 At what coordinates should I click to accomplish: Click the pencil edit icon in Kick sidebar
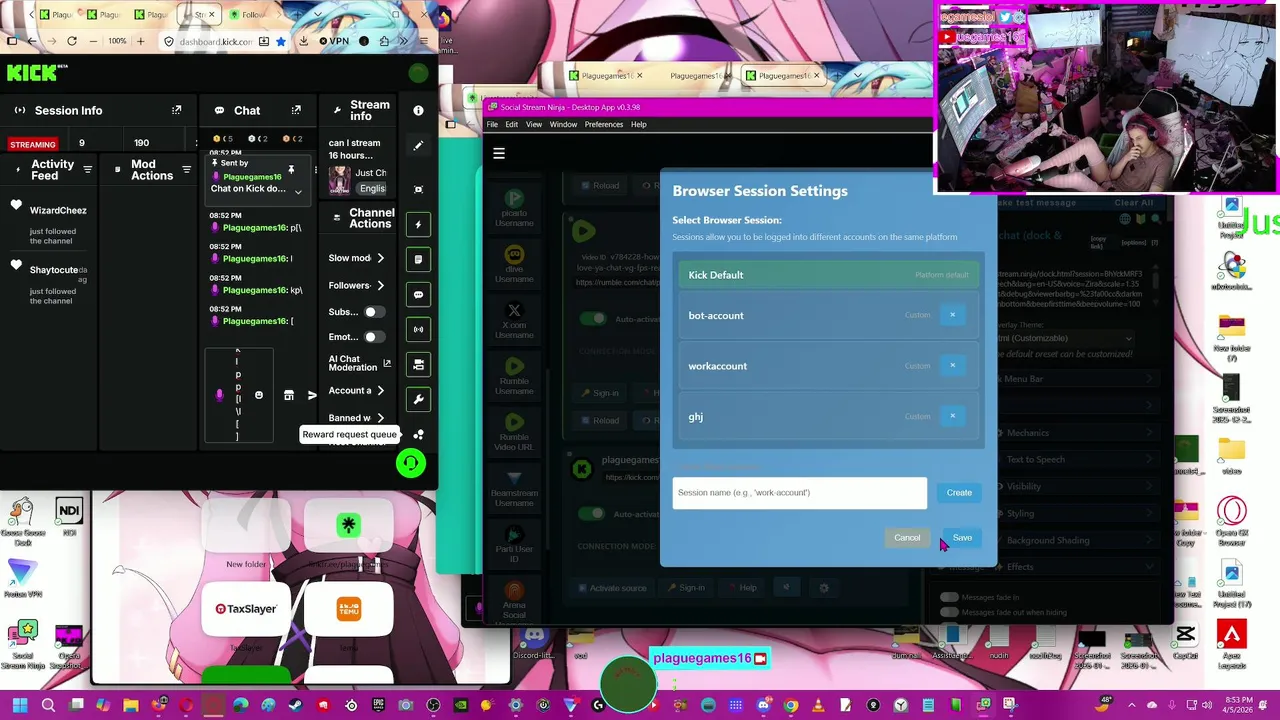point(418,146)
